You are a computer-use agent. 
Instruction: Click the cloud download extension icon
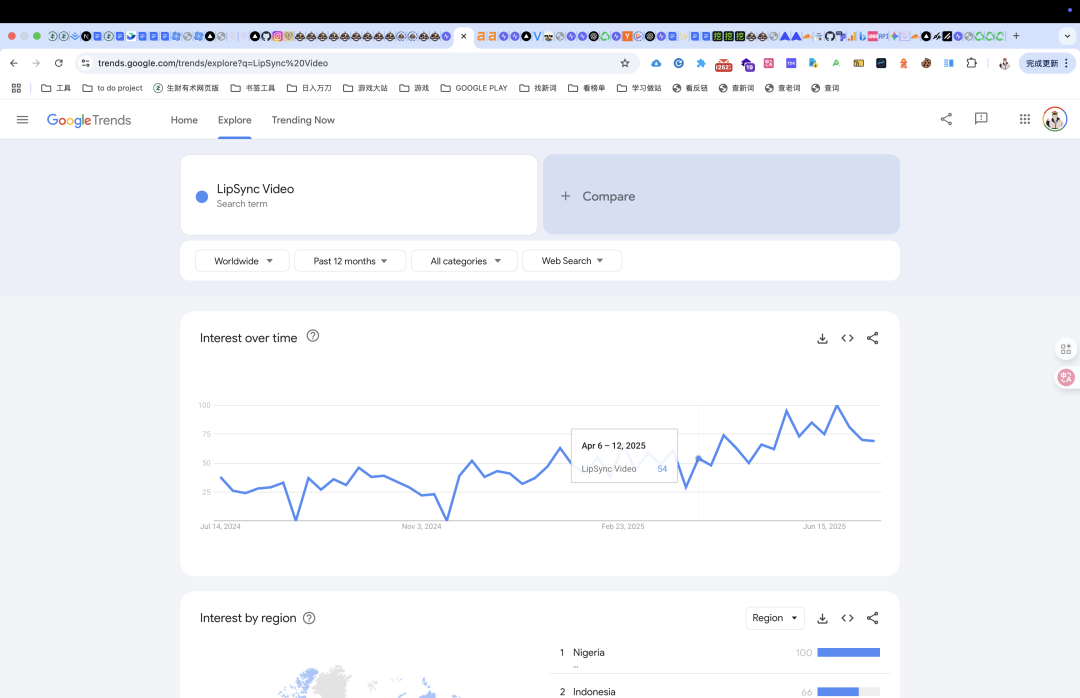click(656, 63)
